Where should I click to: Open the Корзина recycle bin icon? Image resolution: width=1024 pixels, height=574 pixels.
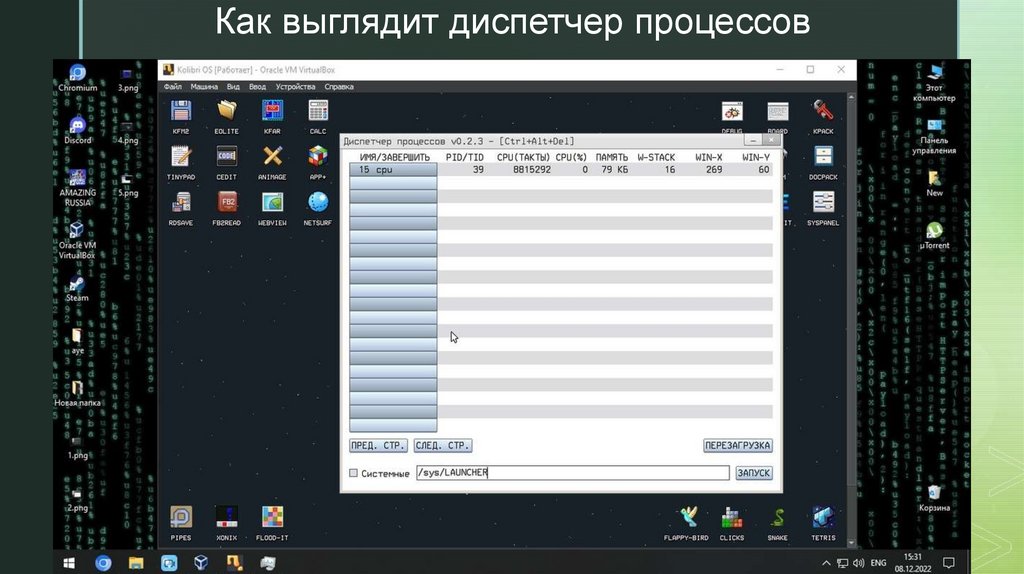click(x=935, y=493)
